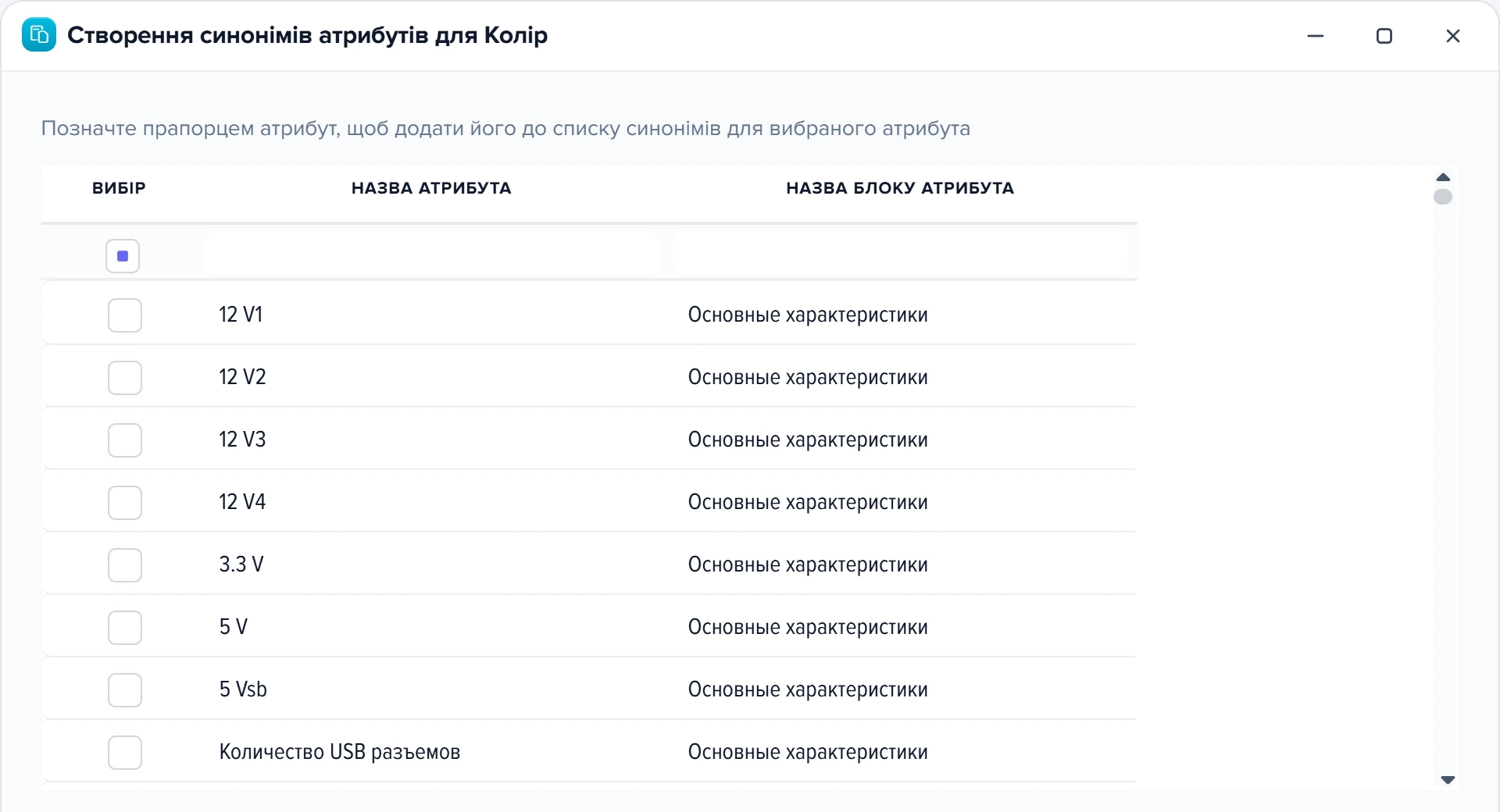Screen dimensions: 1500x812
Task: Select the Количество USB разъемов attribute name
Action: 340,752
